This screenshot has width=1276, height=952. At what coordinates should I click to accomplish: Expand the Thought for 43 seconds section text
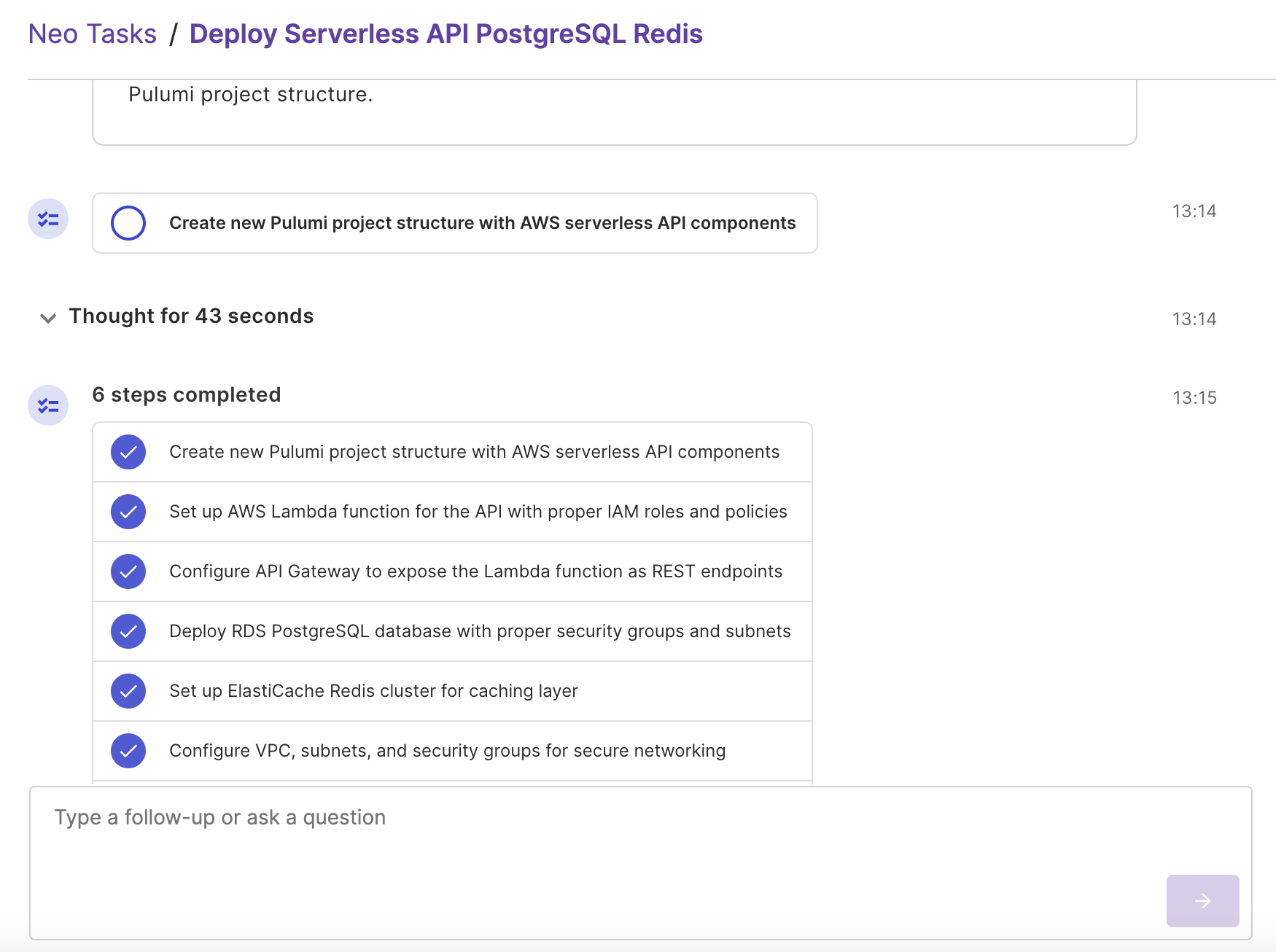click(191, 316)
